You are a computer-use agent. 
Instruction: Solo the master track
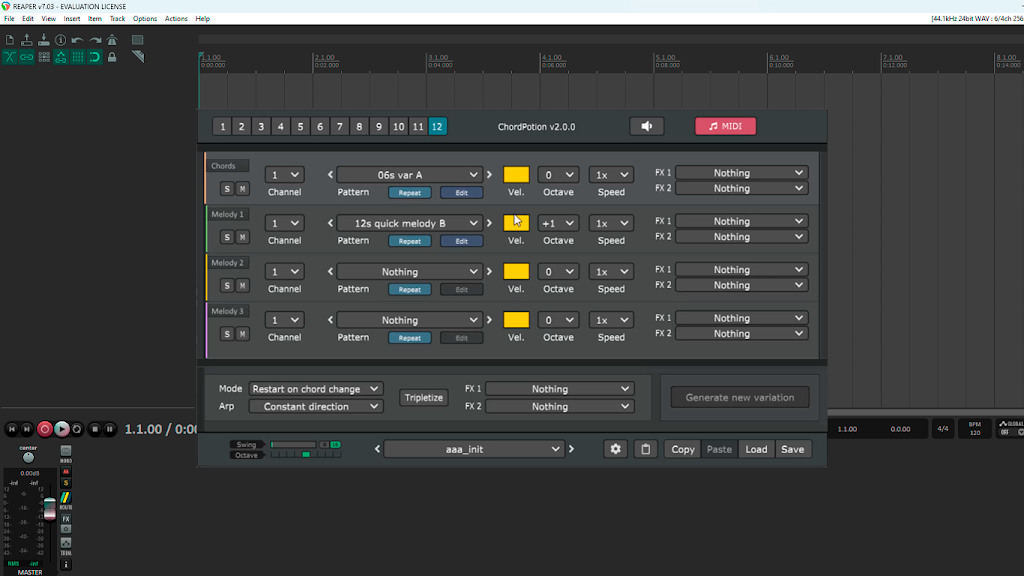coord(66,483)
